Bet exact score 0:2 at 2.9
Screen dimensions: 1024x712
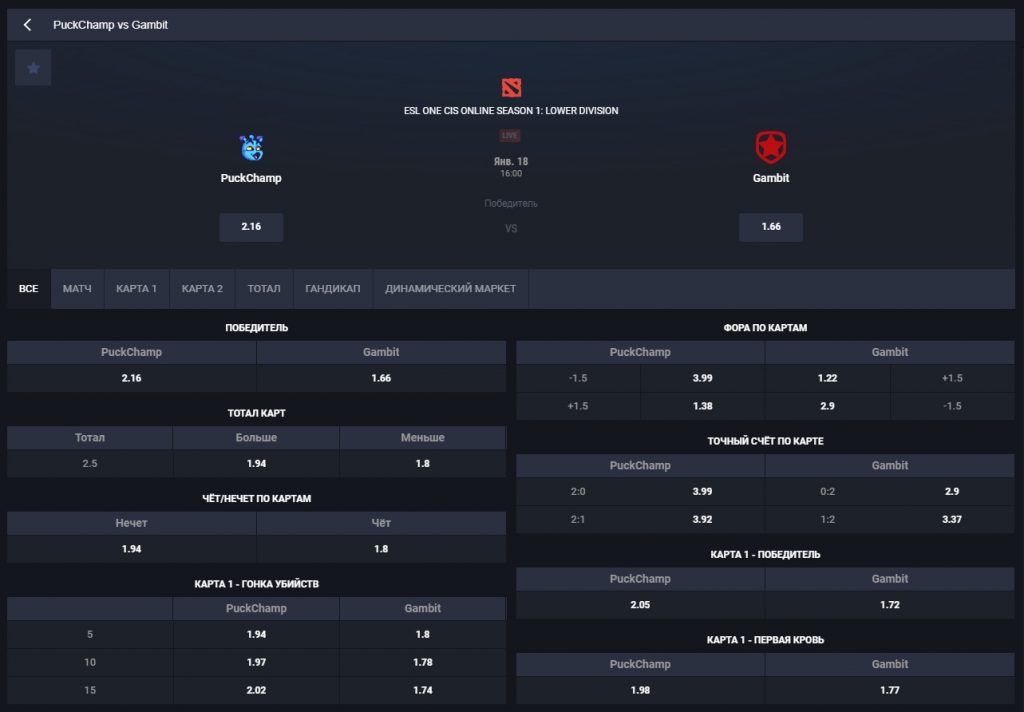point(952,492)
